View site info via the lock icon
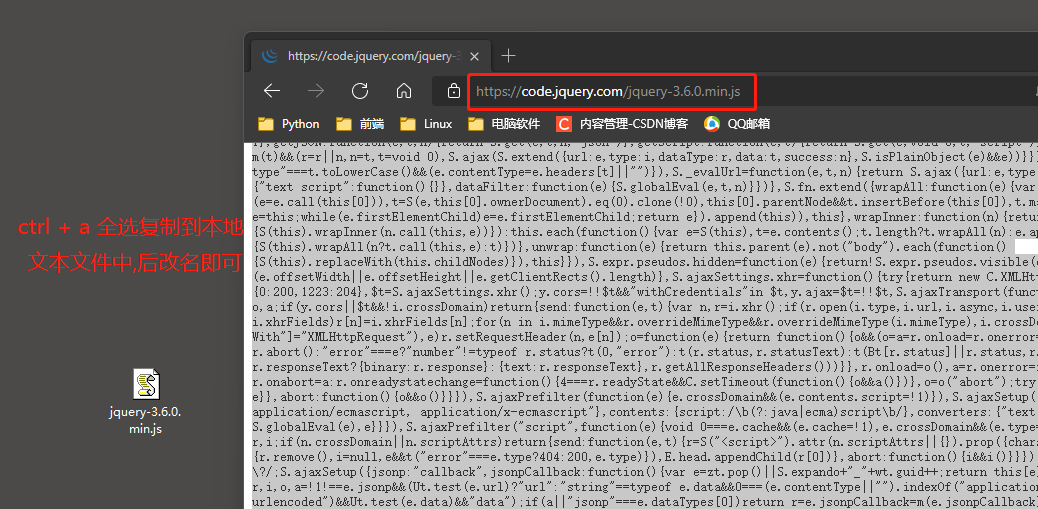The image size is (1038, 509). 453,91
